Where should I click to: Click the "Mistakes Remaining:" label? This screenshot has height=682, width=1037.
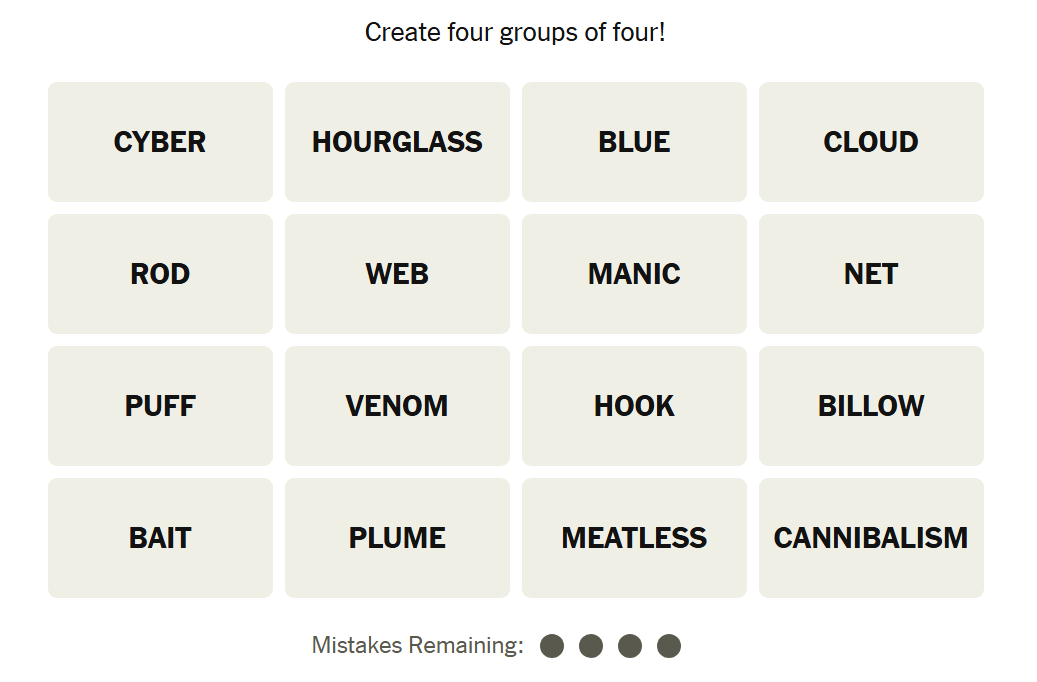coord(417,646)
